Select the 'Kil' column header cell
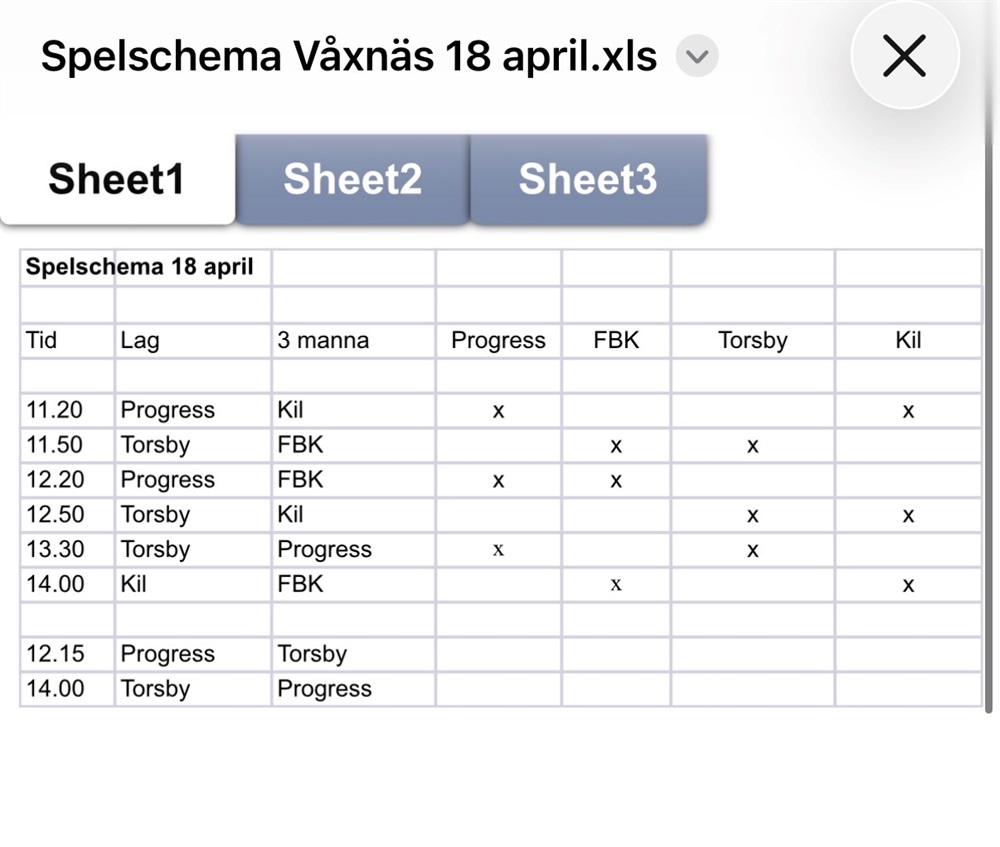1000x847 pixels. click(x=908, y=340)
